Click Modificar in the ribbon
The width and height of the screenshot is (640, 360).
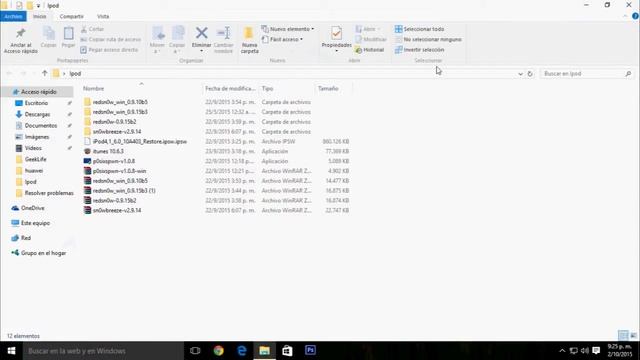tap(371, 40)
